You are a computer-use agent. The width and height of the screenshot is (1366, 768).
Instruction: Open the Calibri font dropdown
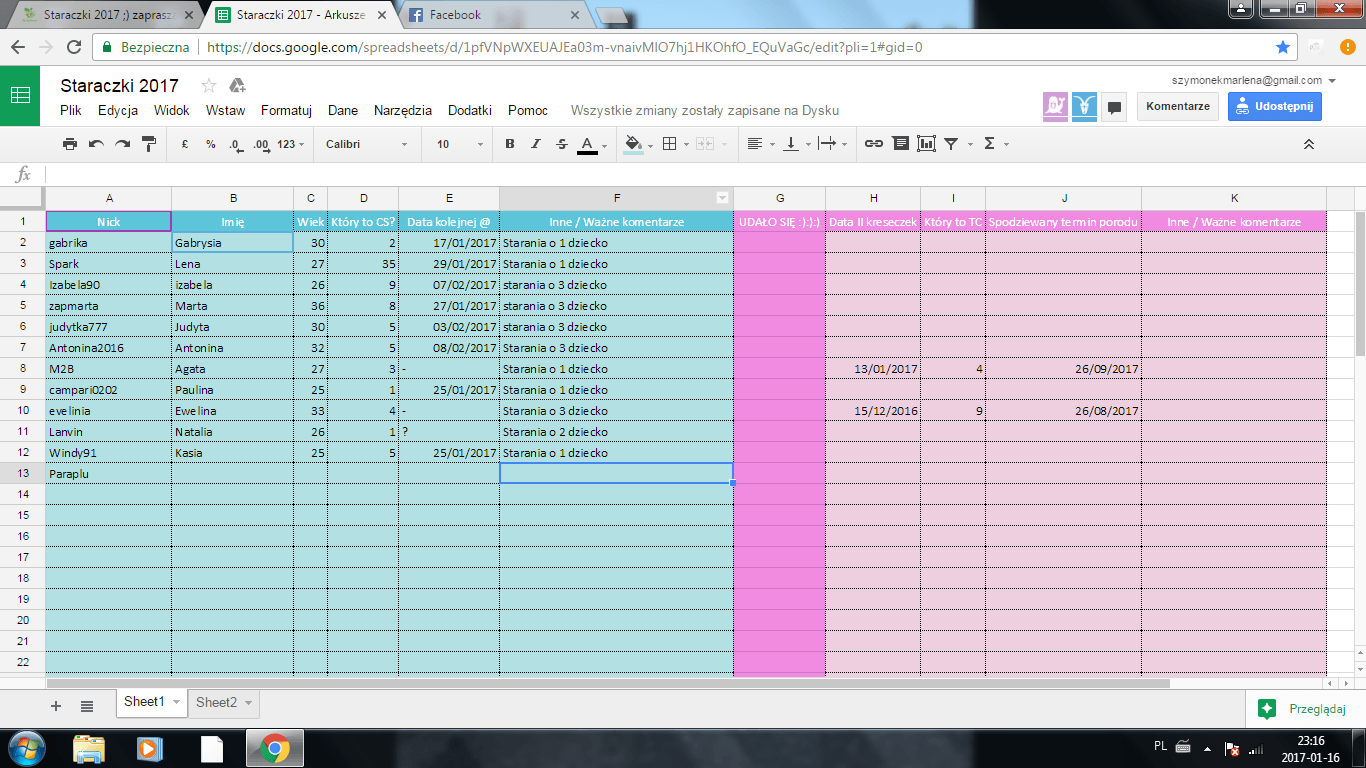[366, 144]
